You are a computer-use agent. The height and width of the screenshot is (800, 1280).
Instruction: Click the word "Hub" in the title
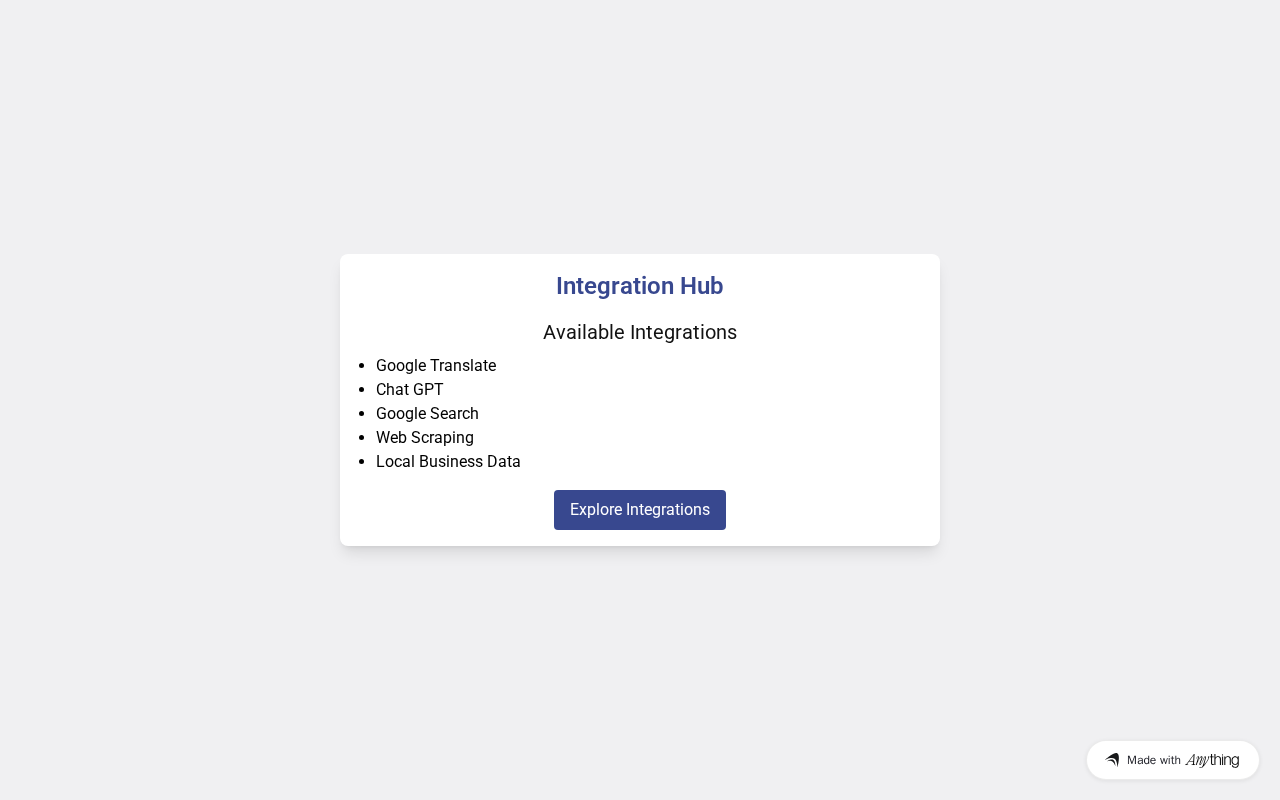tap(702, 286)
